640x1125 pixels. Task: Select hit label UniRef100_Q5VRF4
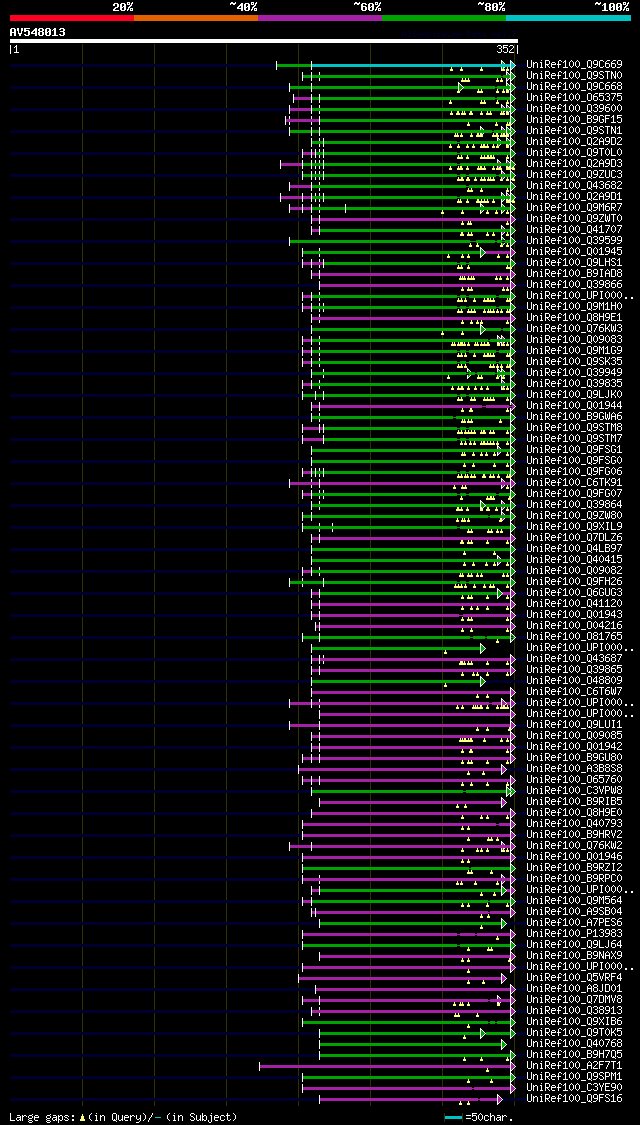574,977
